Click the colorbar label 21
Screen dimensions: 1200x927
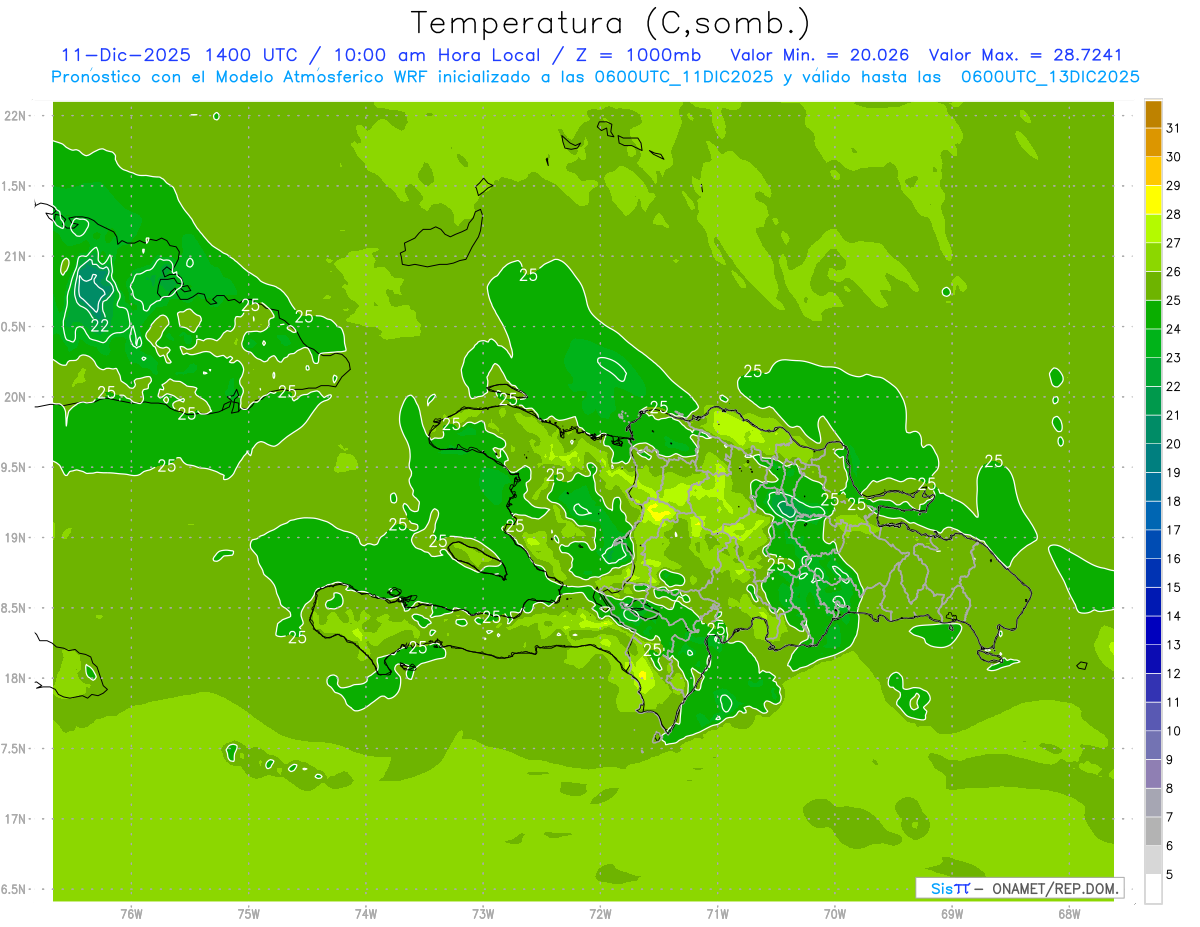click(x=1174, y=415)
